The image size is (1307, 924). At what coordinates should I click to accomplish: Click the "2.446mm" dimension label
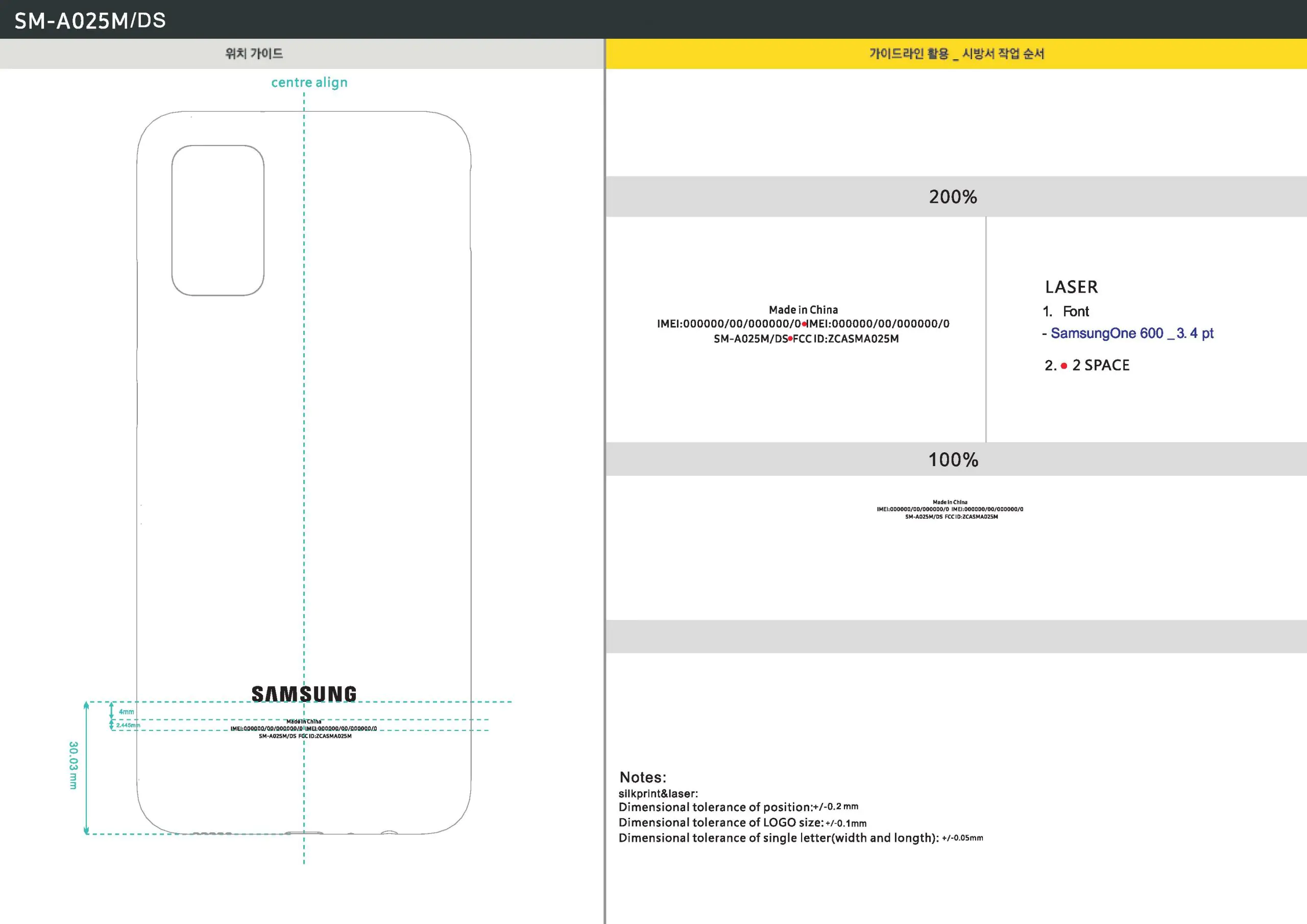tap(128, 725)
